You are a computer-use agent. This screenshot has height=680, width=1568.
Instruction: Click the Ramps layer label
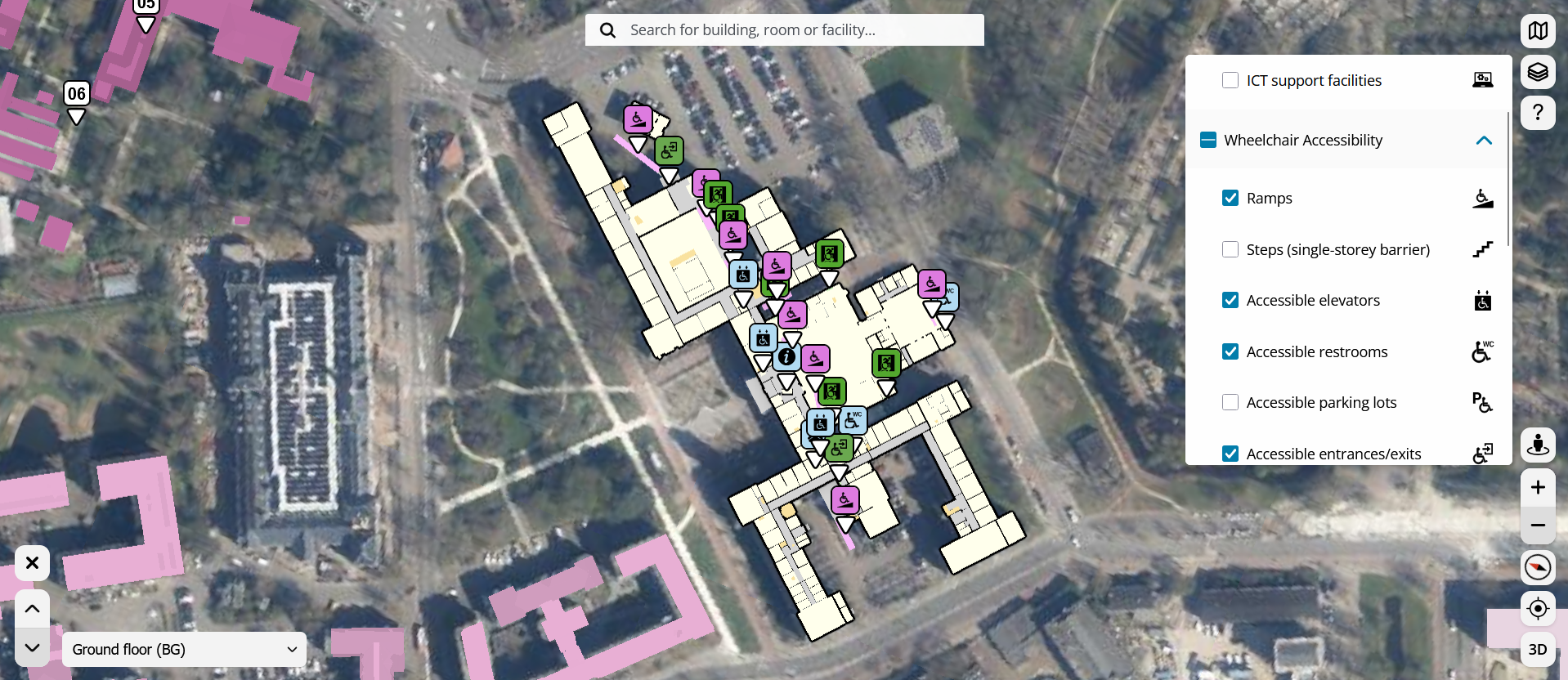pyautogui.click(x=1269, y=199)
